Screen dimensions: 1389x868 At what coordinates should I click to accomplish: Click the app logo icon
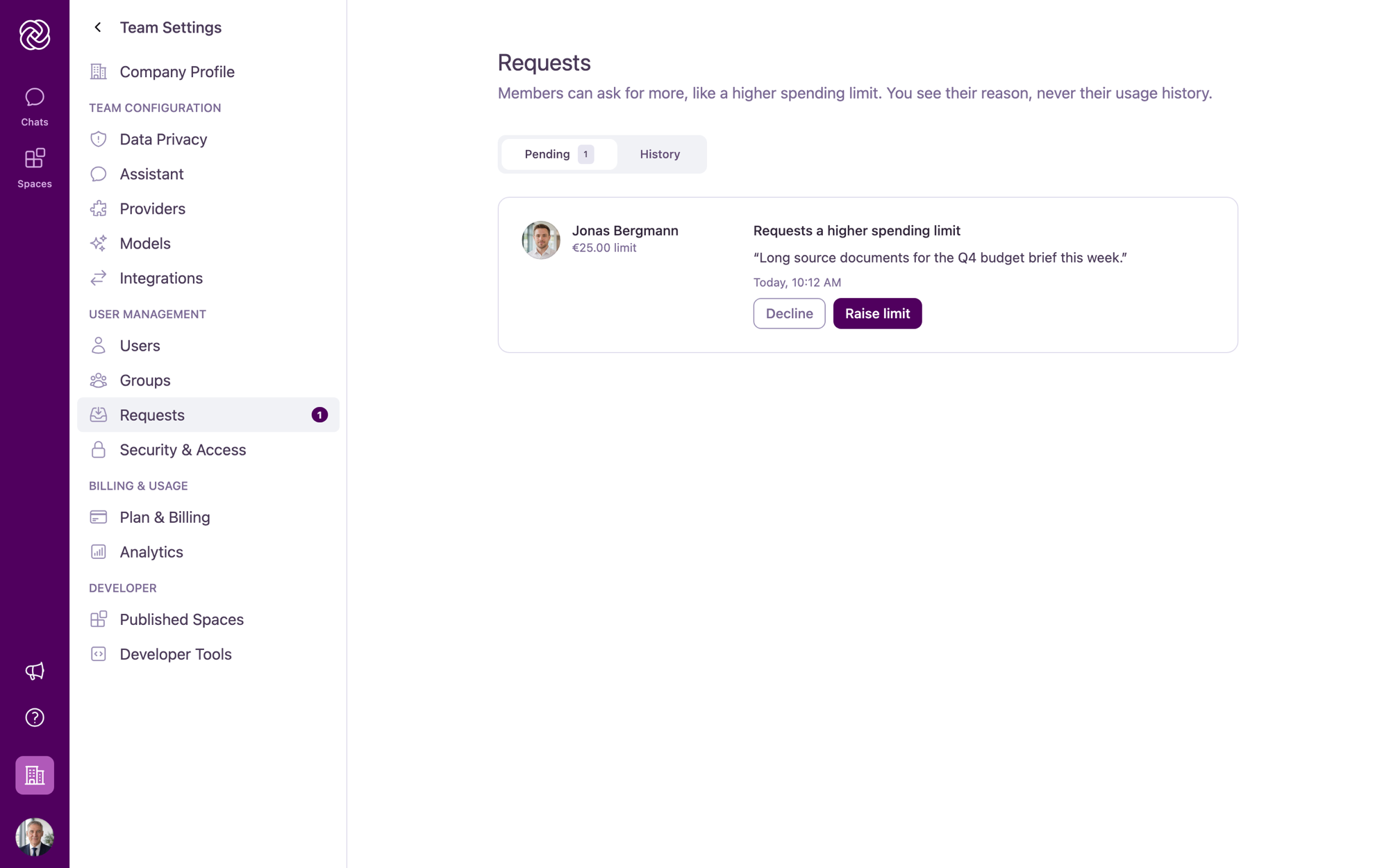(x=35, y=35)
